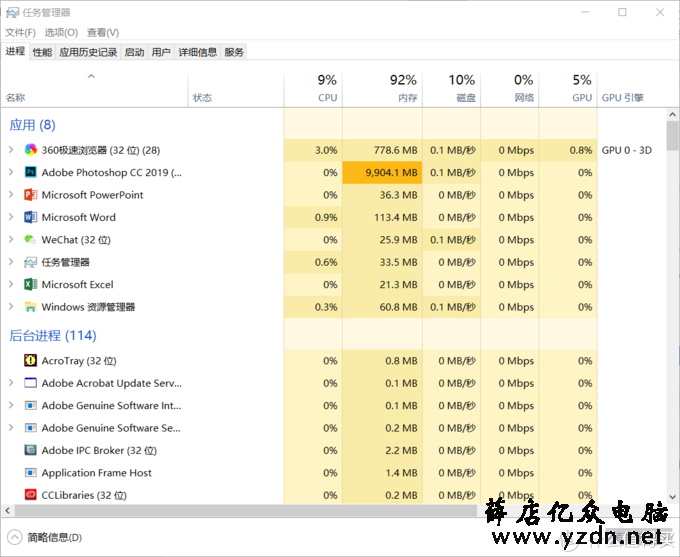Switch to the 服务 tab
The width and height of the screenshot is (680, 557).
pos(234,52)
